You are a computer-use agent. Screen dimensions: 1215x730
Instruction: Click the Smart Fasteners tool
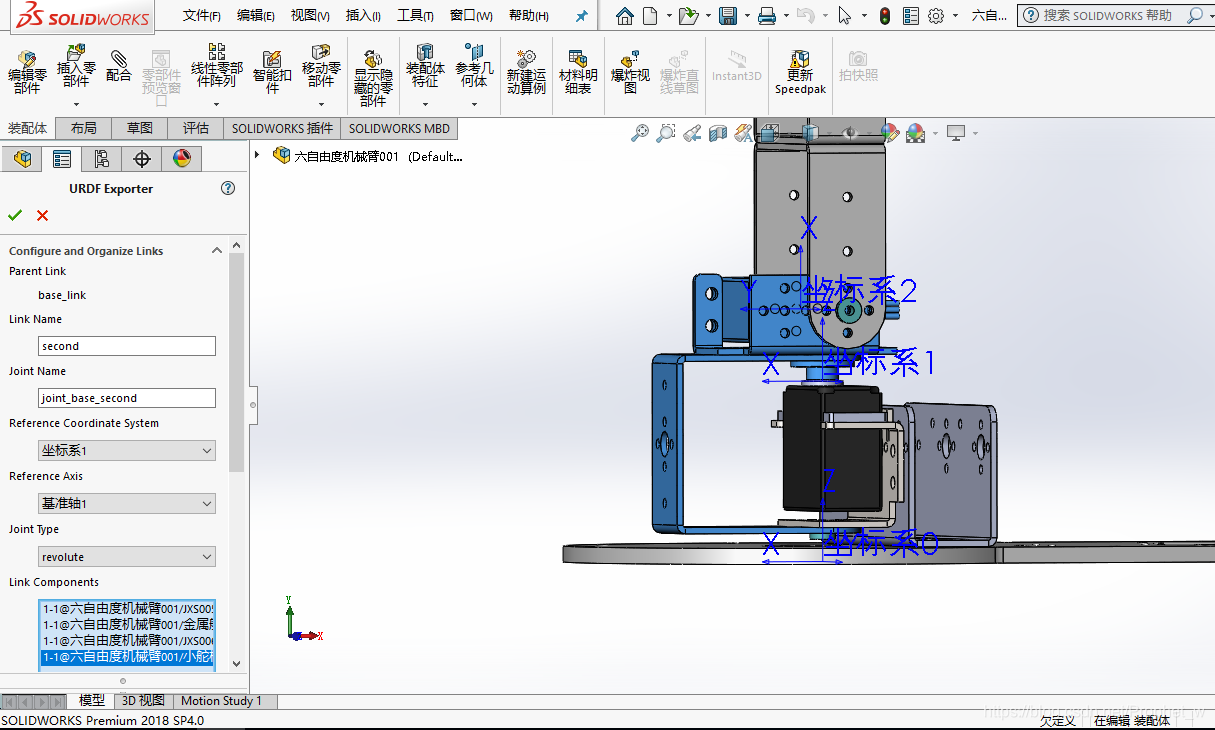click(x=272, y=72)
